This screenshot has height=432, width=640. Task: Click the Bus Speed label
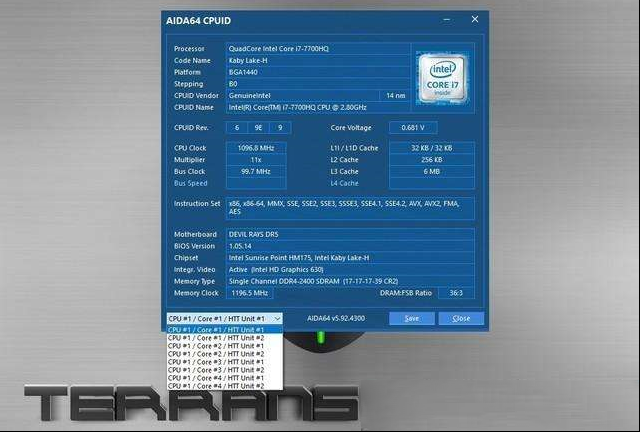[x=191, y=183]
